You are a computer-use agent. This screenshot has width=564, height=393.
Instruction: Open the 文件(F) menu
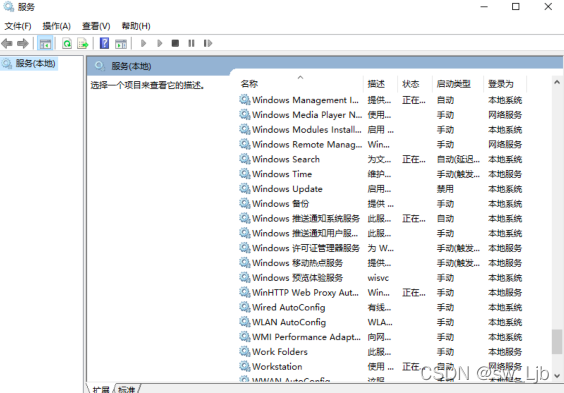(x=18, y=26)
